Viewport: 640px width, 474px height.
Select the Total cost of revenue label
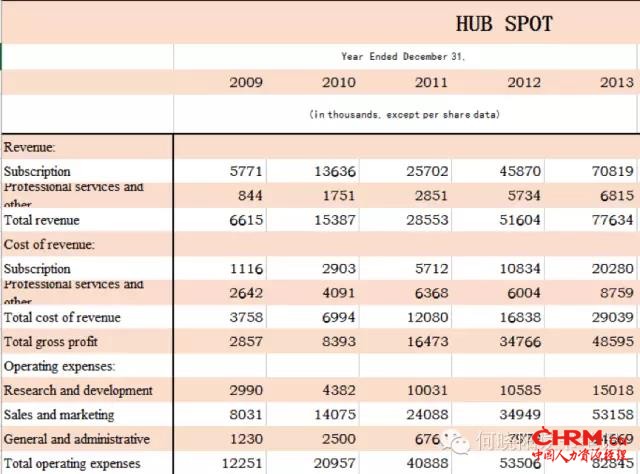click(62, 318)
